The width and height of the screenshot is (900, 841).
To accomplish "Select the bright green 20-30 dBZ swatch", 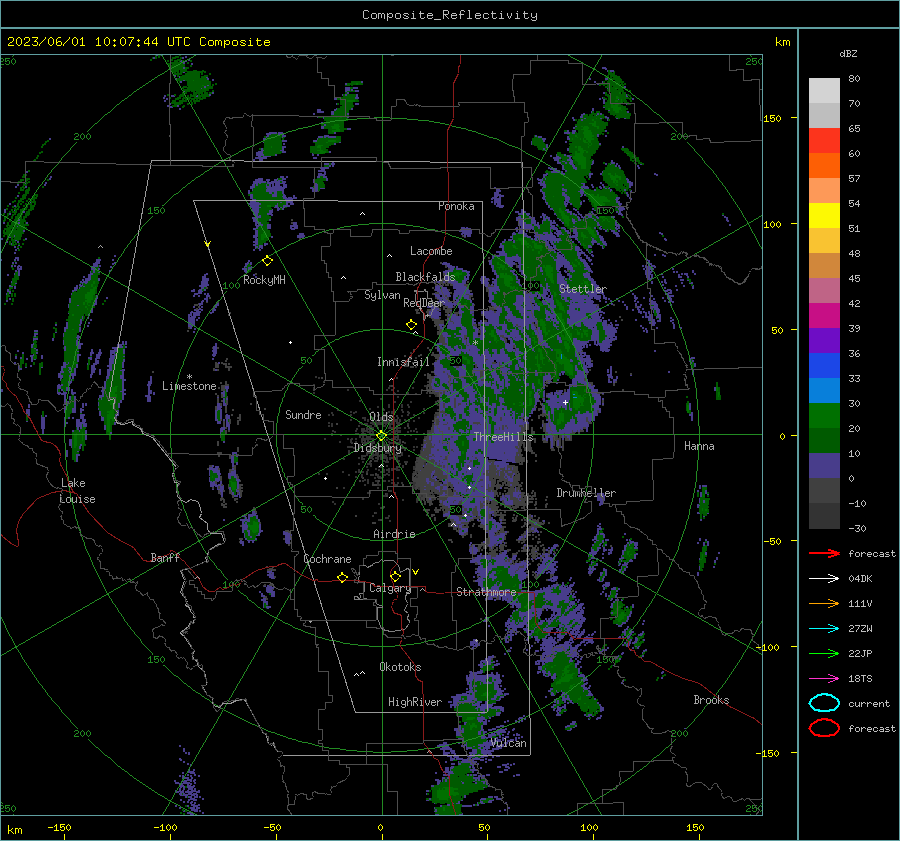I will [824, 416].
